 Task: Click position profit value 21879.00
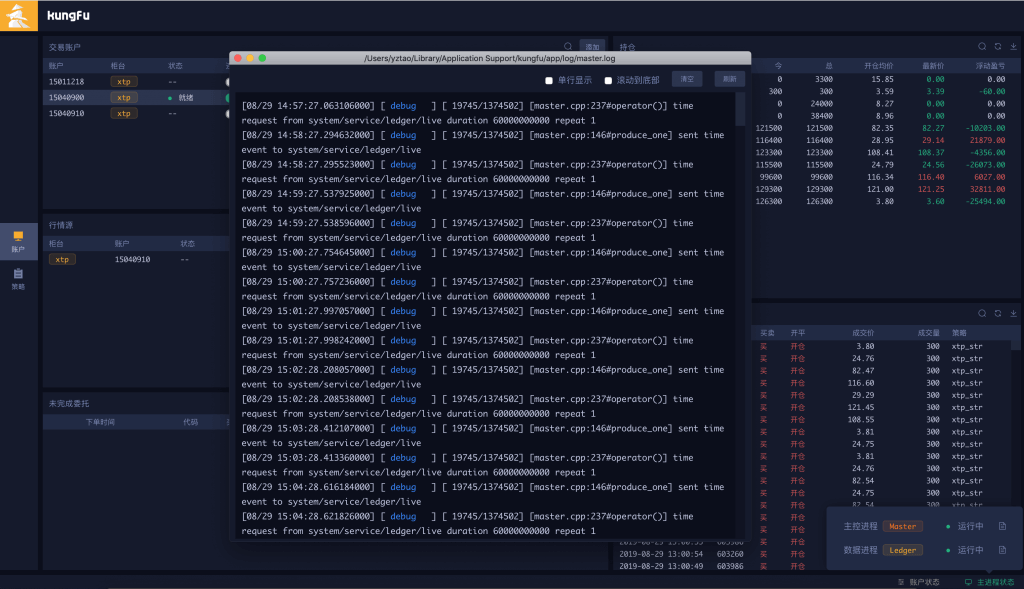click(x=987, y=140)
